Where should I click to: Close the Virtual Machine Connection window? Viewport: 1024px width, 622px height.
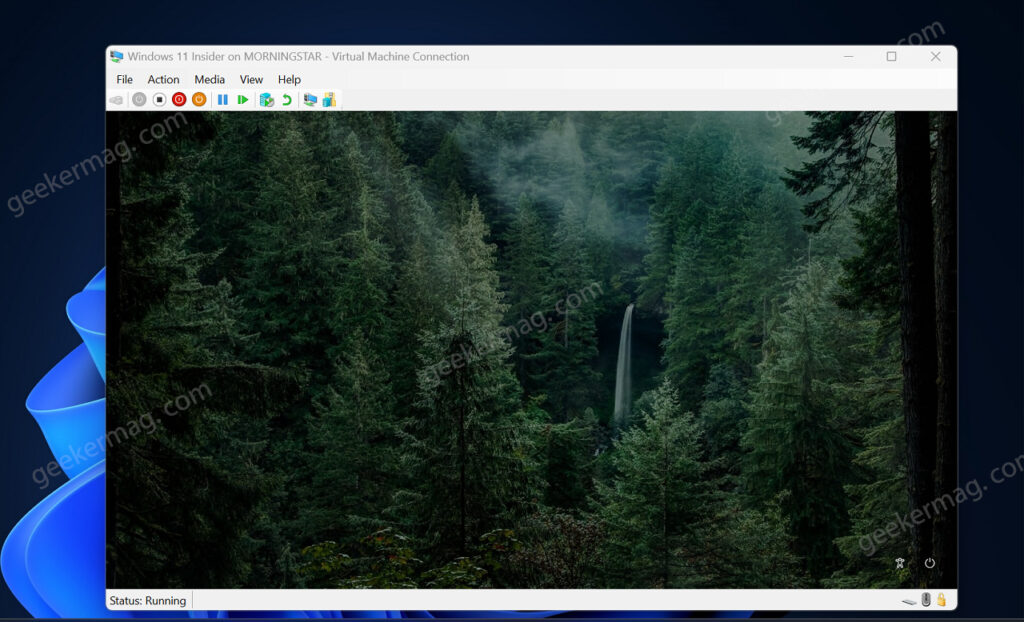pos(936,56)
